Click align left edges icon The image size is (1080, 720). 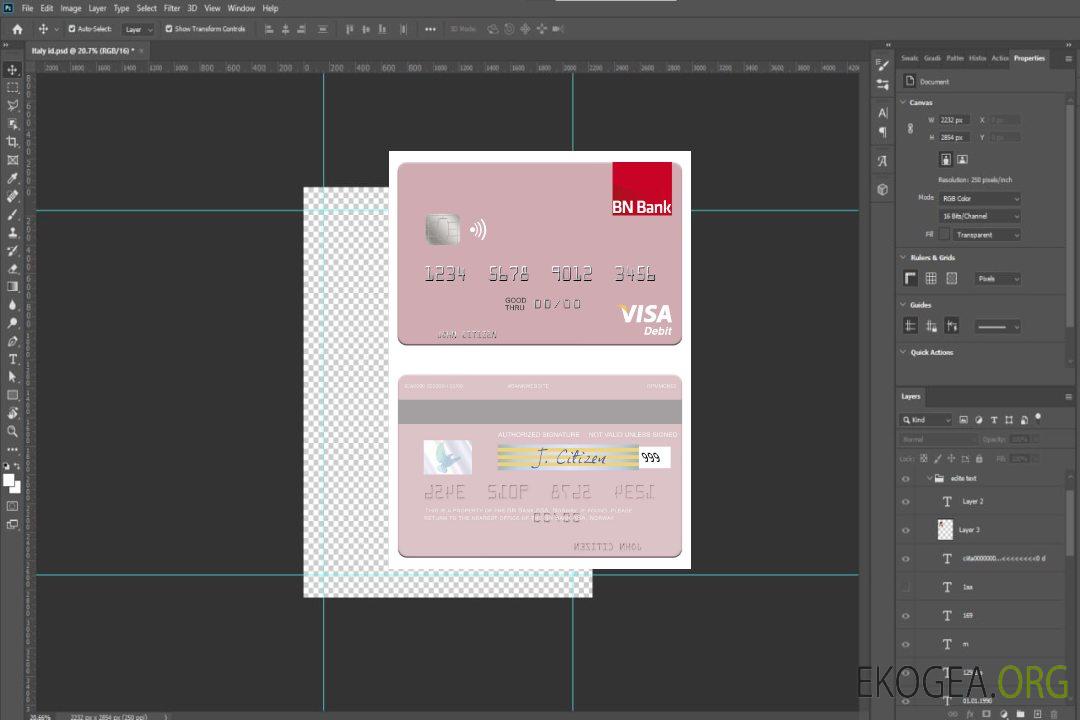click(x=269, y=29)
